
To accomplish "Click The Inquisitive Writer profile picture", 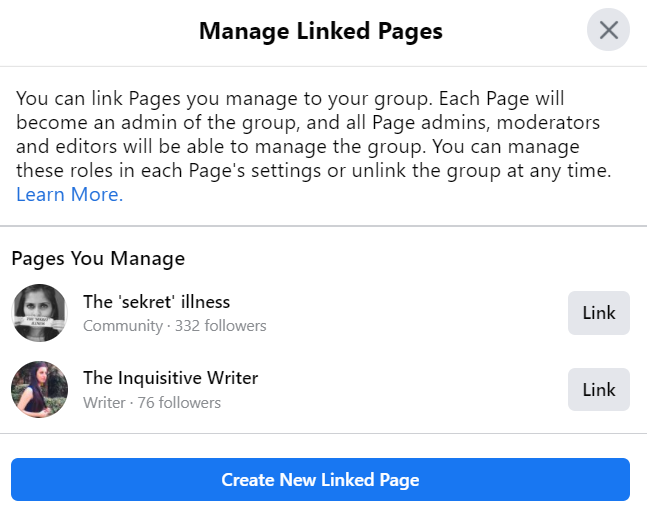I will pos(39,390).
